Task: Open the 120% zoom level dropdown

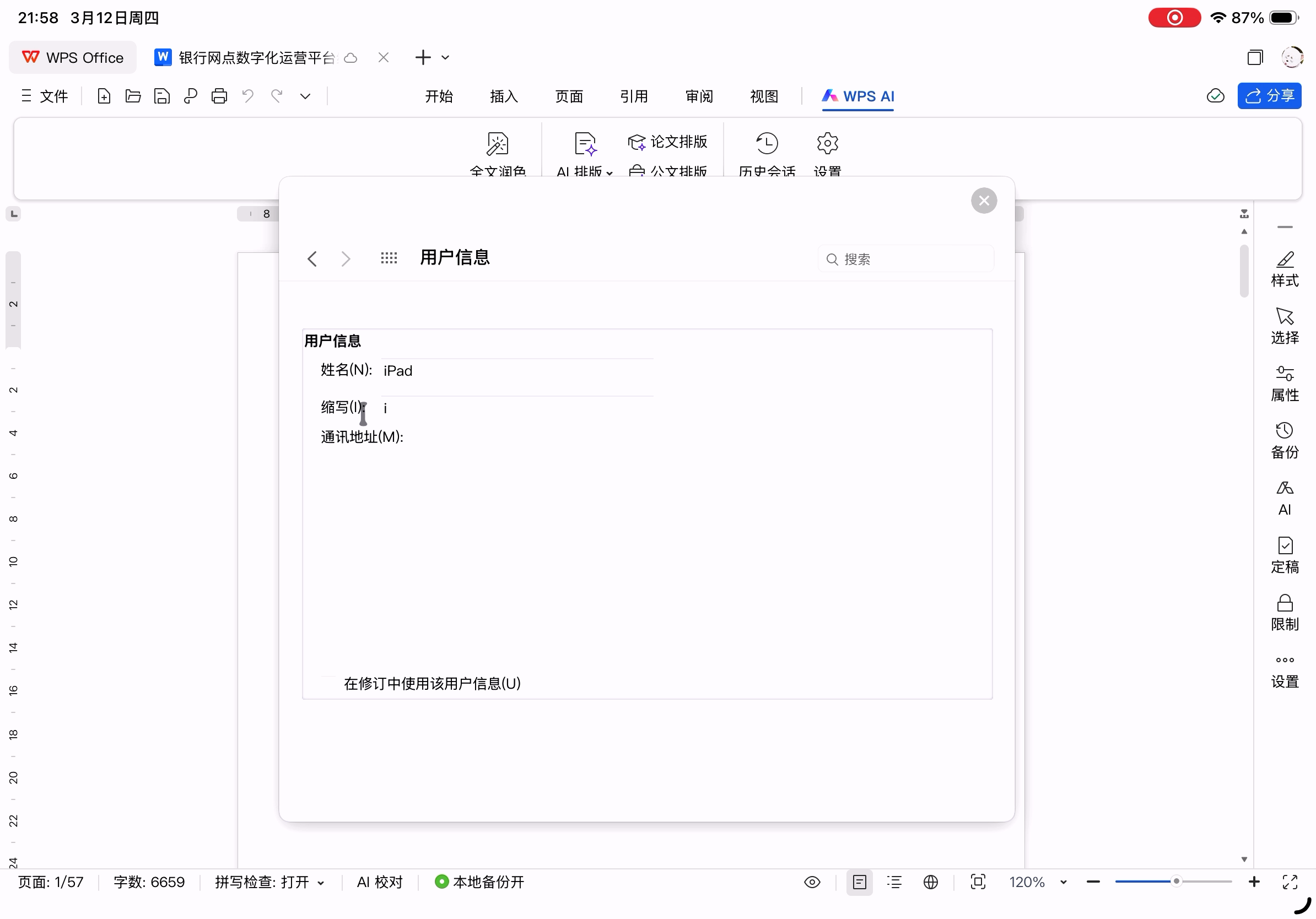Action: pyautogui.click(x=1063, y=882)
